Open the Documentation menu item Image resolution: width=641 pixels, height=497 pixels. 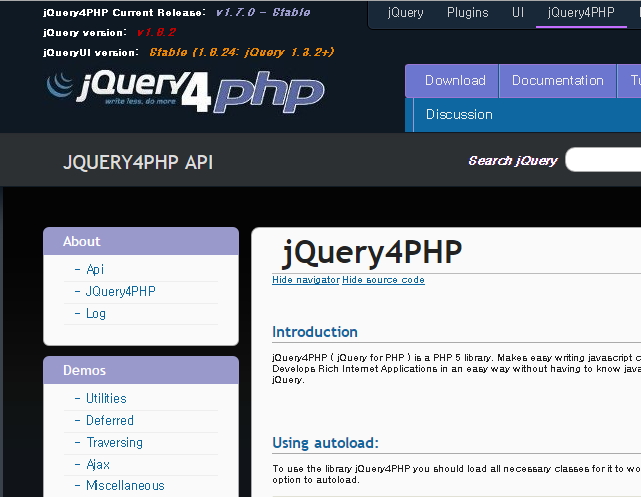point(558,81)
